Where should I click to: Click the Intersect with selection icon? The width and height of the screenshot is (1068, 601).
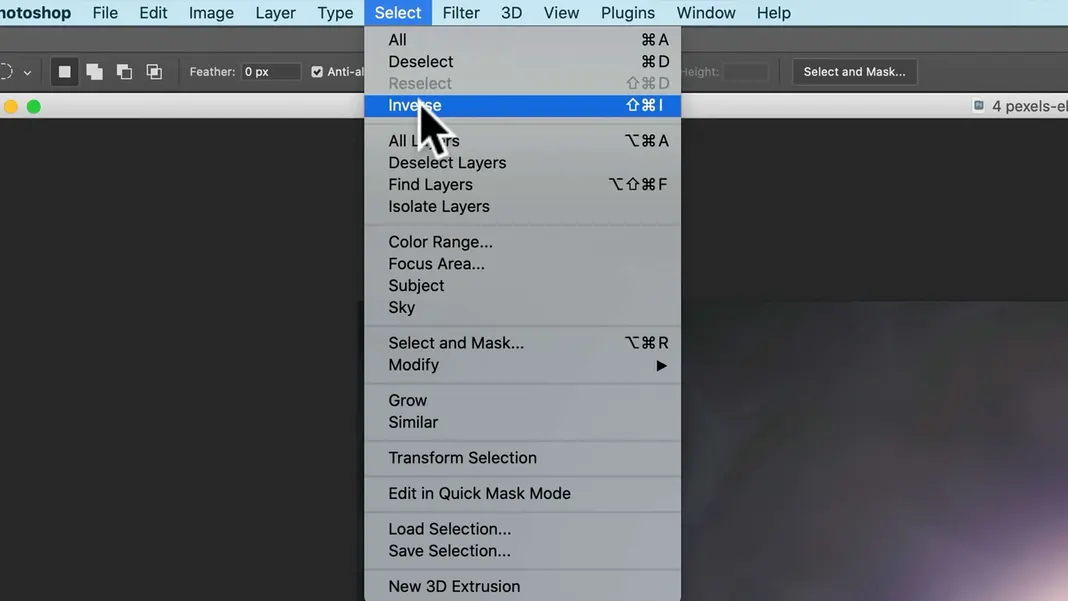[155, 72]
